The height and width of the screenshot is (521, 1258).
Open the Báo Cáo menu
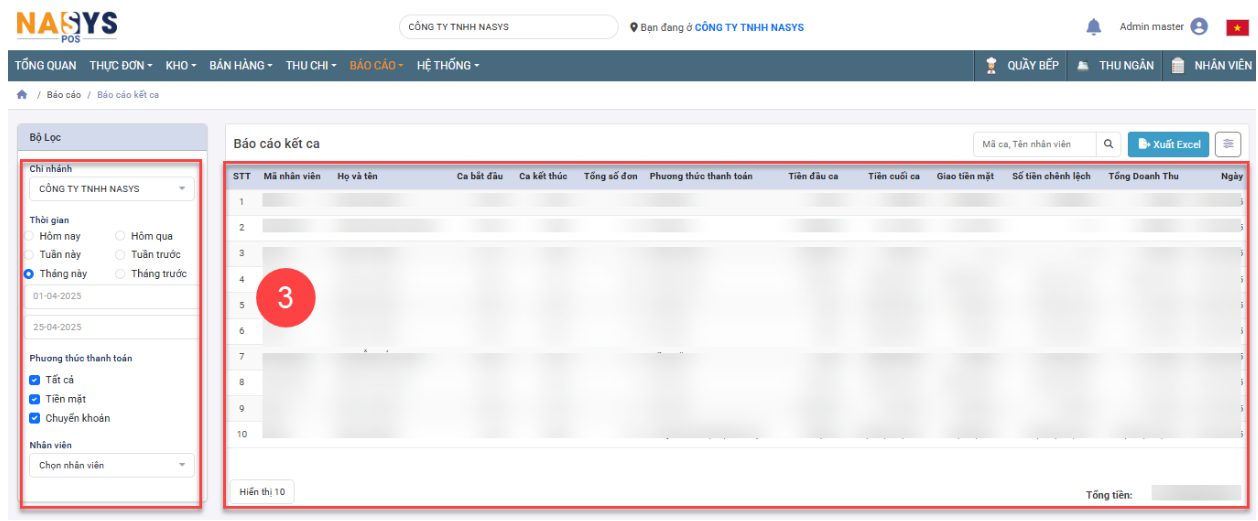point(376,65)
